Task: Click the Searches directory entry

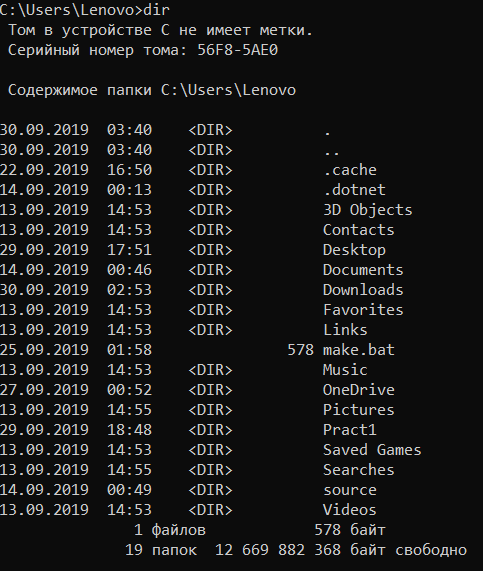Action: click(358, 470)
